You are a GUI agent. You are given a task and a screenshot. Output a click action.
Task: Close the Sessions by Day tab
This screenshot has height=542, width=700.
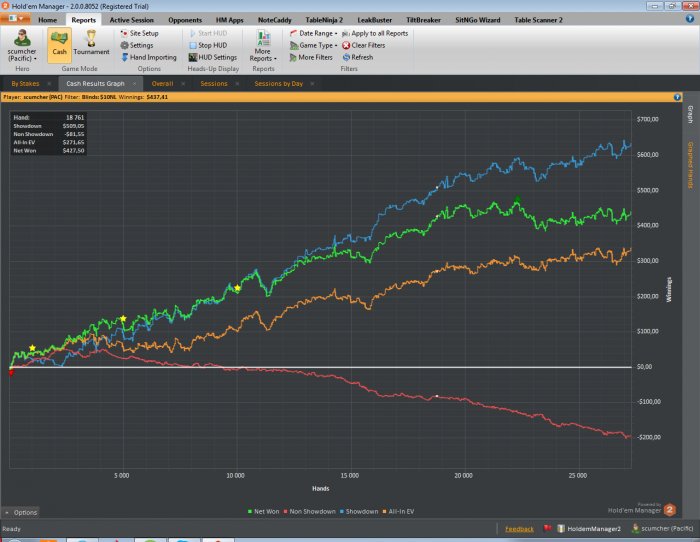pyautogui.click(x=312, y=83)
